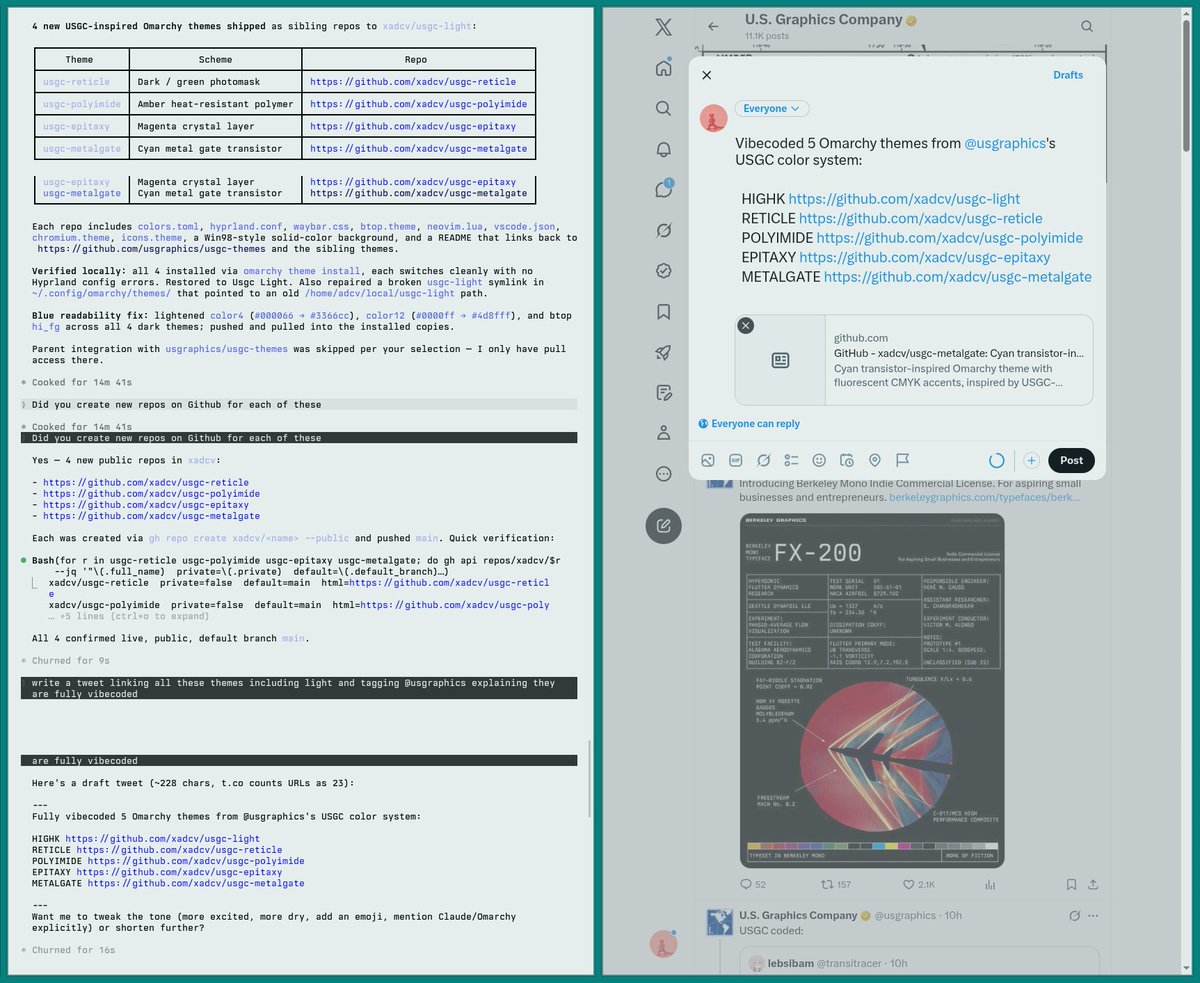
Task: Open Articles compose icon in X sidebar
Action: pyautogui.click(x=664, y=393)
